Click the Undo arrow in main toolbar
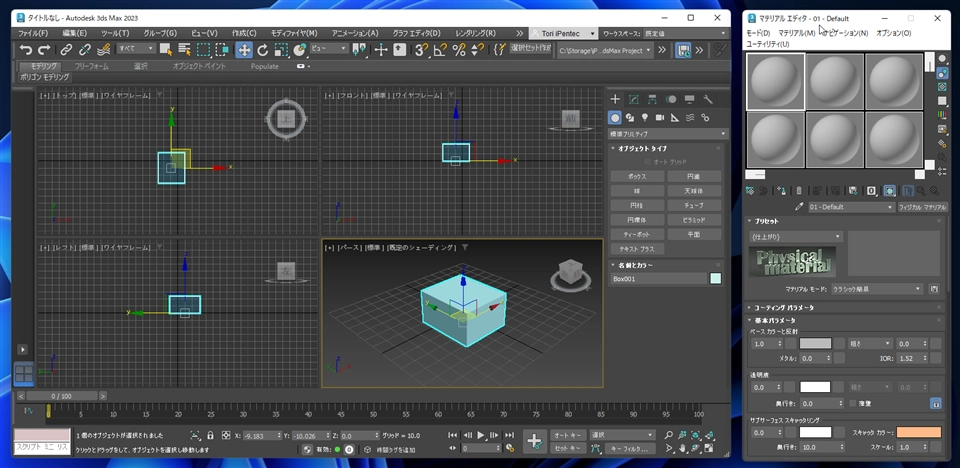Viewport: 960px width, 468px height. coord(26,50)
